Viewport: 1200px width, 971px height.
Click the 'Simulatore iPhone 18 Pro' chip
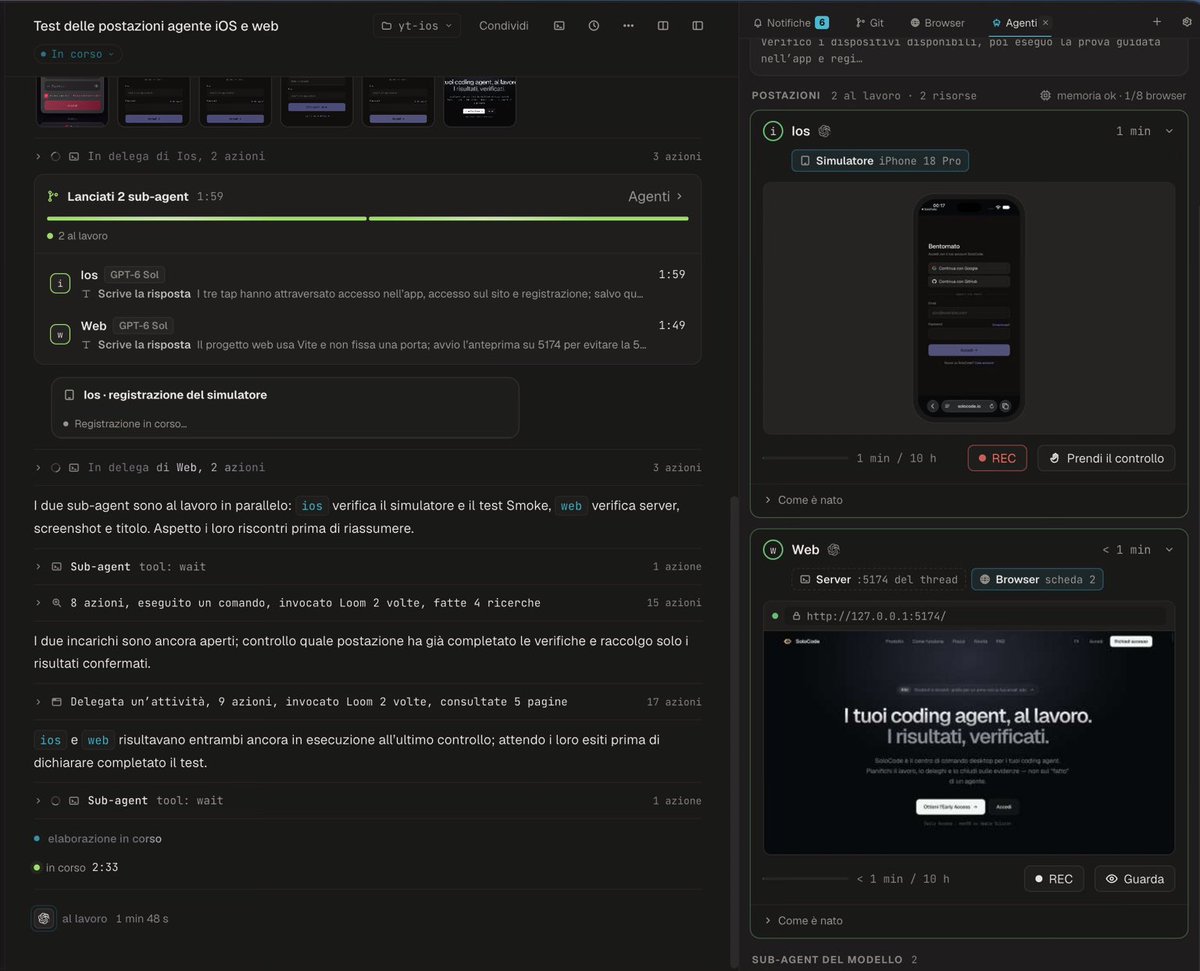880,160
